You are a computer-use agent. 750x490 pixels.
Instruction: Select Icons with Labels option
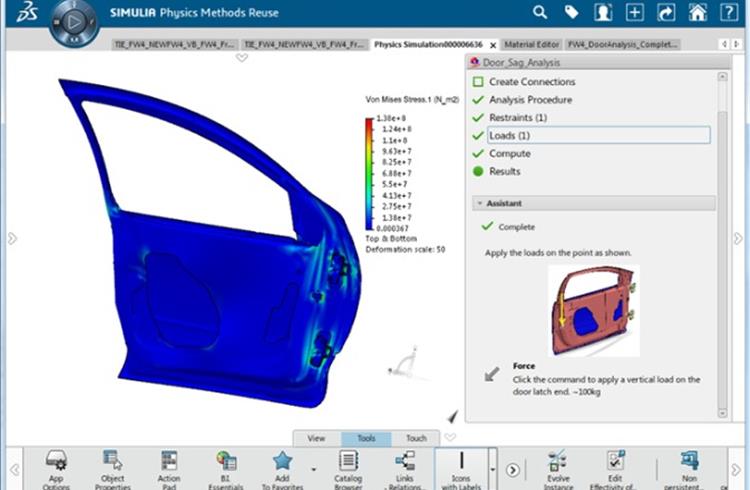pos(461,470)
